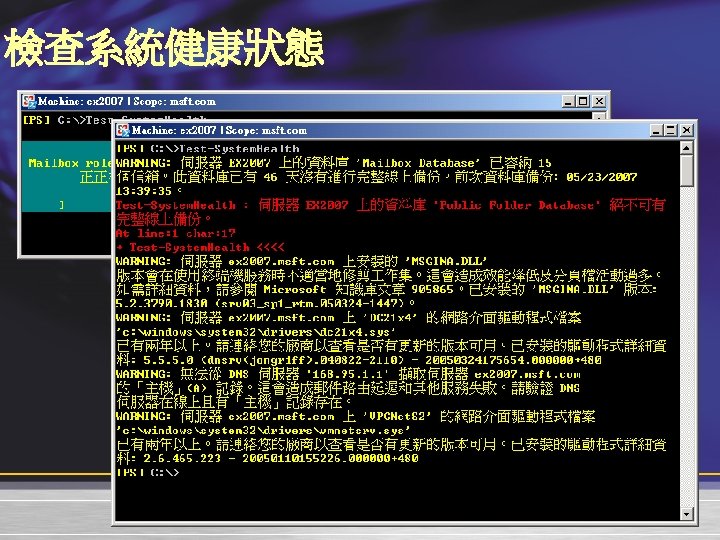Click the 'VPCNet82' warning line
Image resolution: width=720 pixels, height=540 pixels.
[355, 416]
